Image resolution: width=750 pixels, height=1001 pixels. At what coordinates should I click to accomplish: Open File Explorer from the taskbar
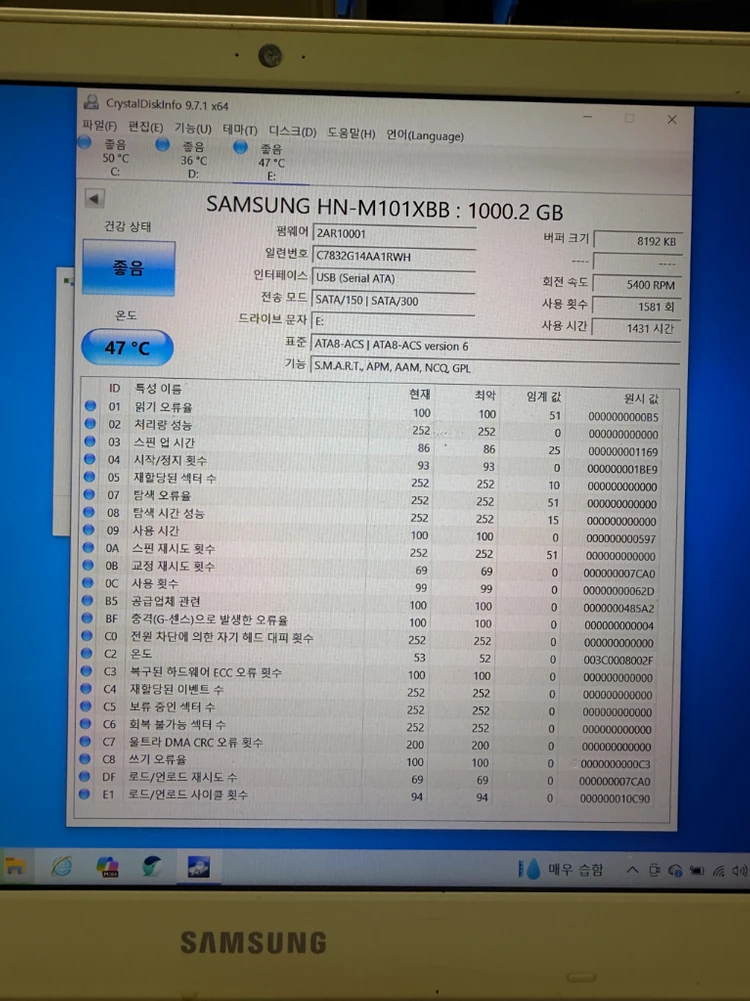pos(15,866)
